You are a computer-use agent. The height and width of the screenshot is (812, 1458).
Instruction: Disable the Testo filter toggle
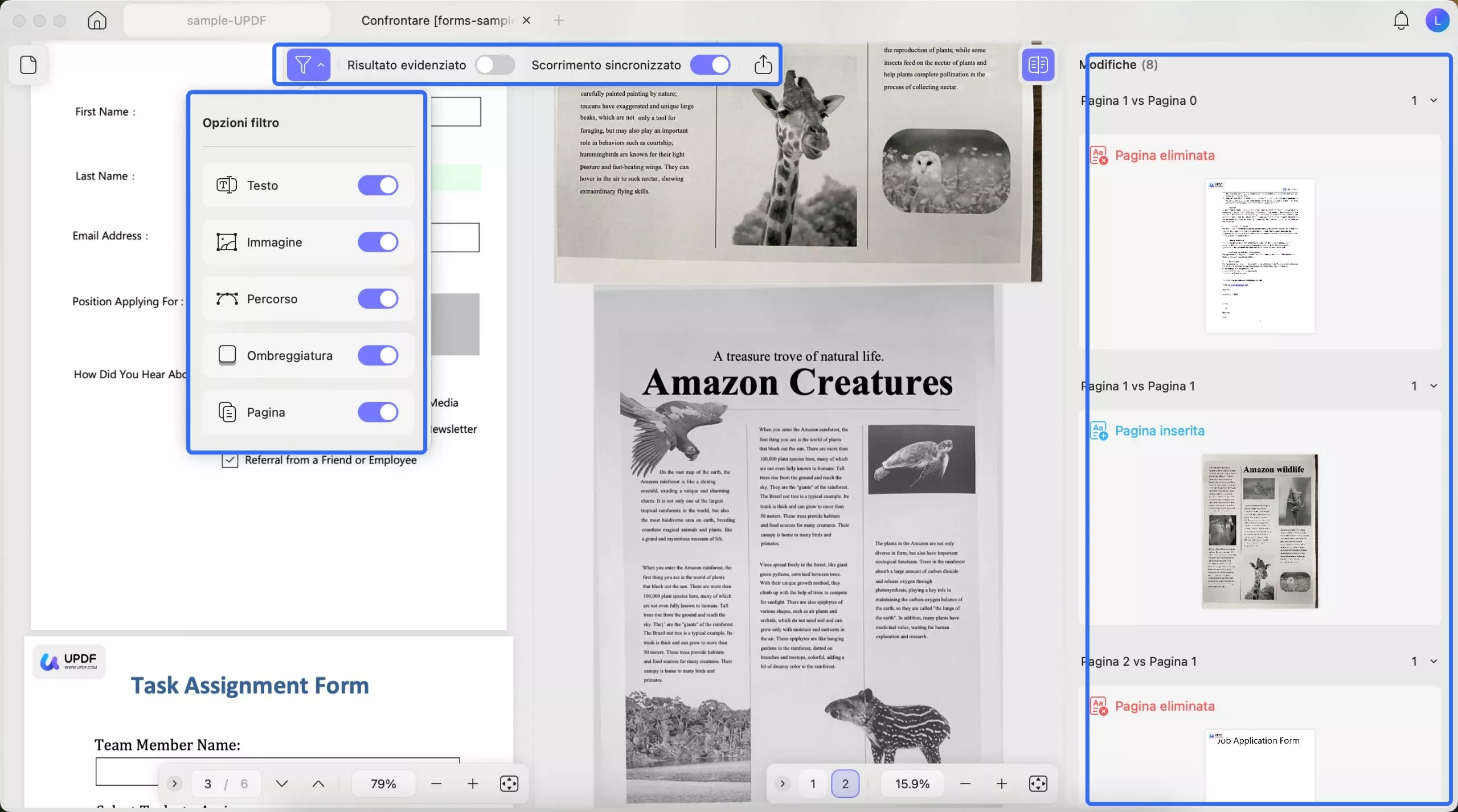point(378,185)
